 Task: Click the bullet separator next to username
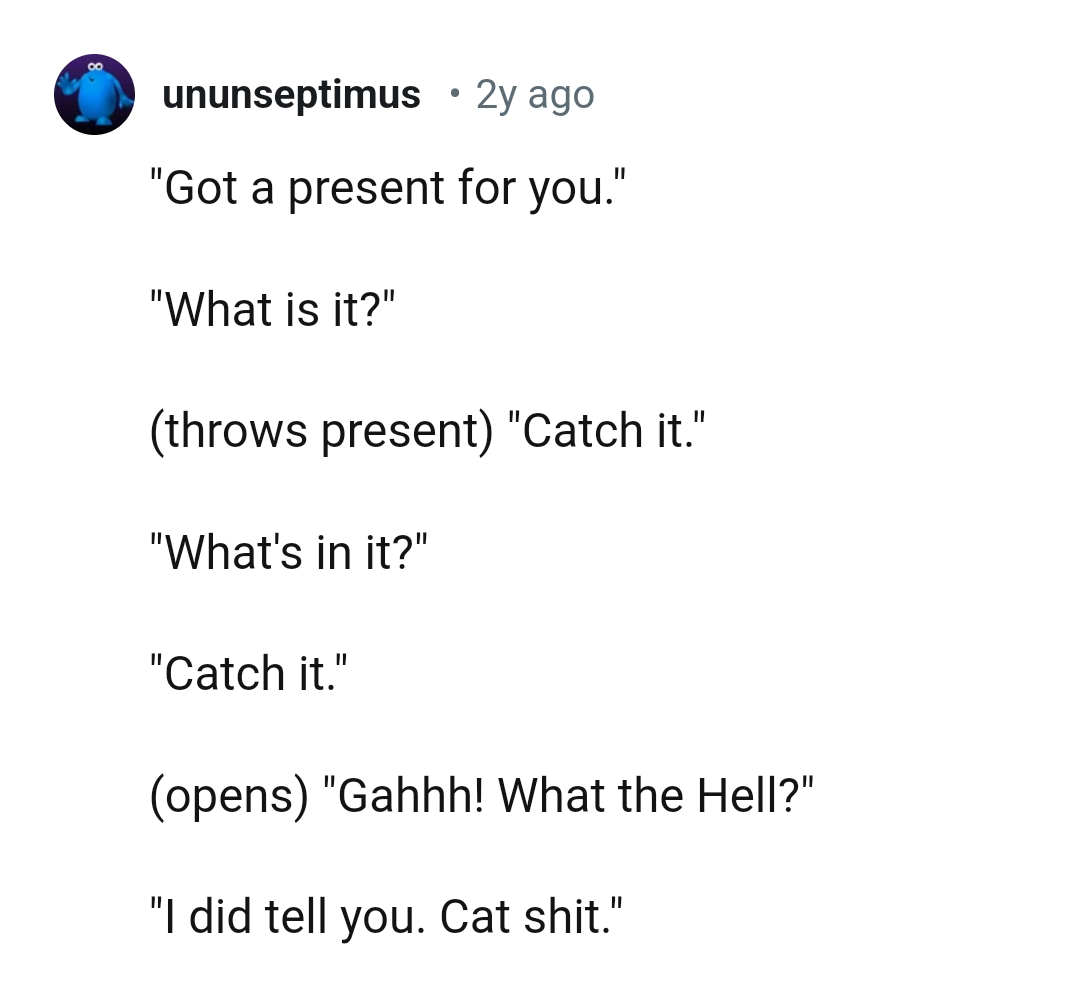[455, 95]
